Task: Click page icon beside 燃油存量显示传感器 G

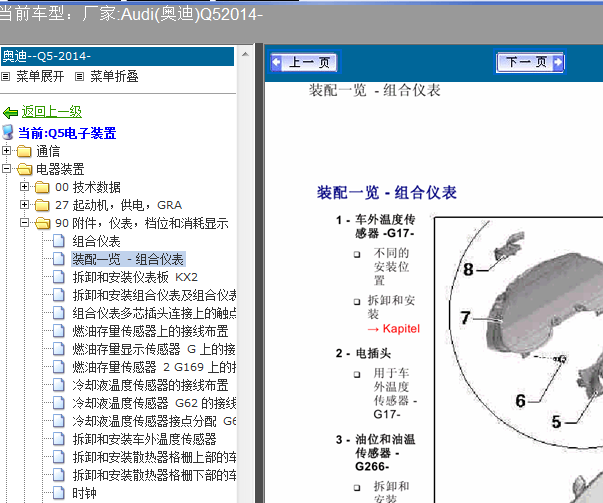Action: tap(58, 349)
